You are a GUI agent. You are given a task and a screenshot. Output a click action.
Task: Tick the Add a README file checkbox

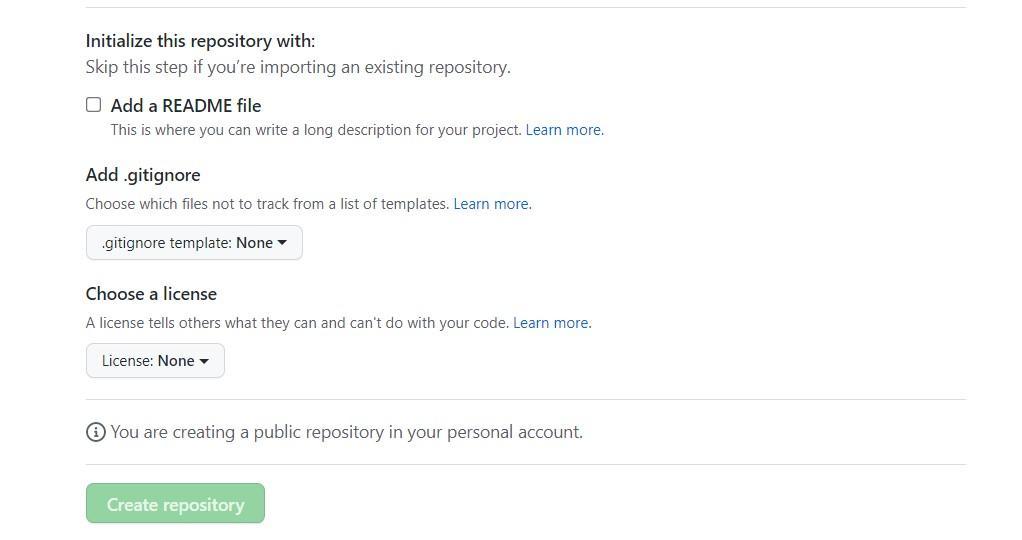[x=94, y=104]
